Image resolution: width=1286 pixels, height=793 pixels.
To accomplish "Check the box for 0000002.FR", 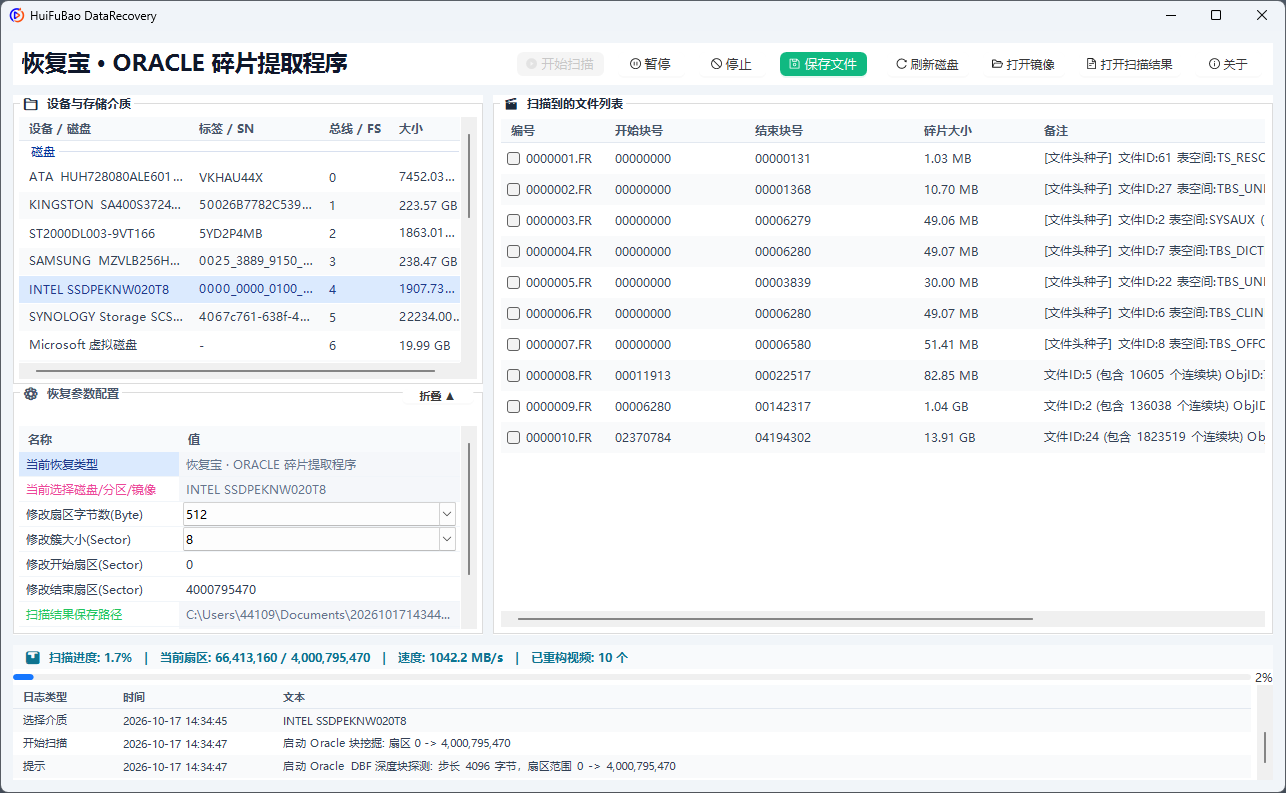I will click(x=513, y=189).
